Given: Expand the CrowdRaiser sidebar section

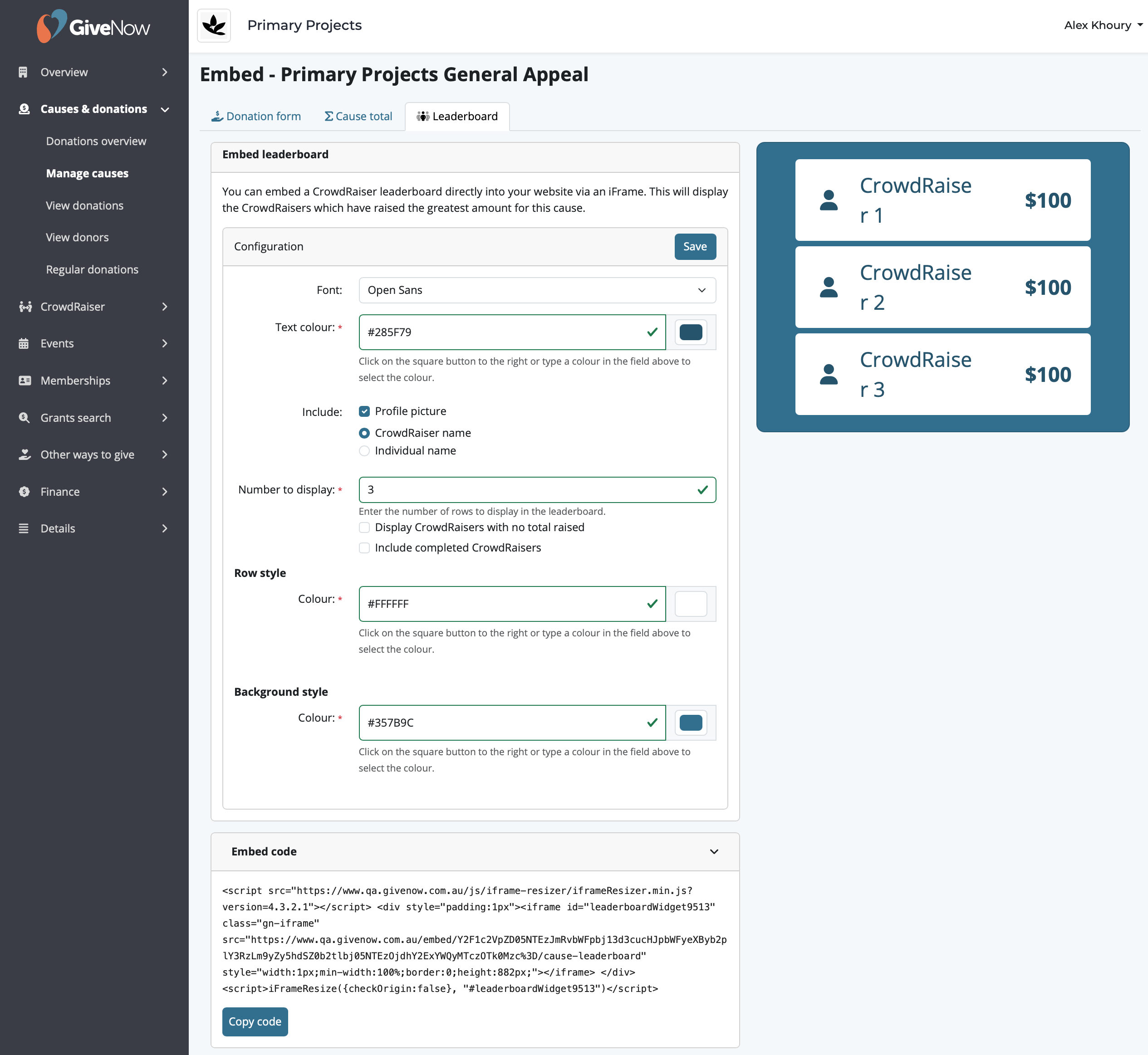Looking at the screenshot, I should tap(165, 307).
